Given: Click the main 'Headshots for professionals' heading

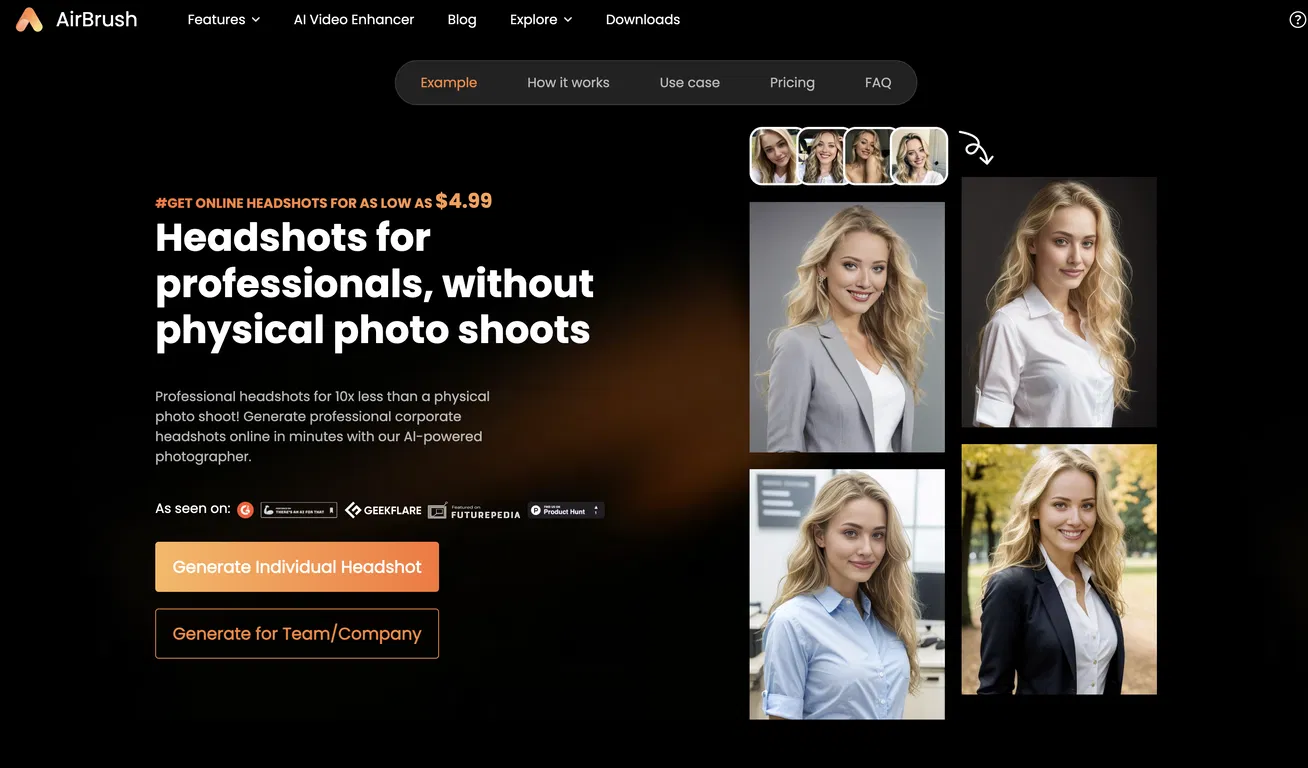Looking at the screenshot, I should point(375,284).
